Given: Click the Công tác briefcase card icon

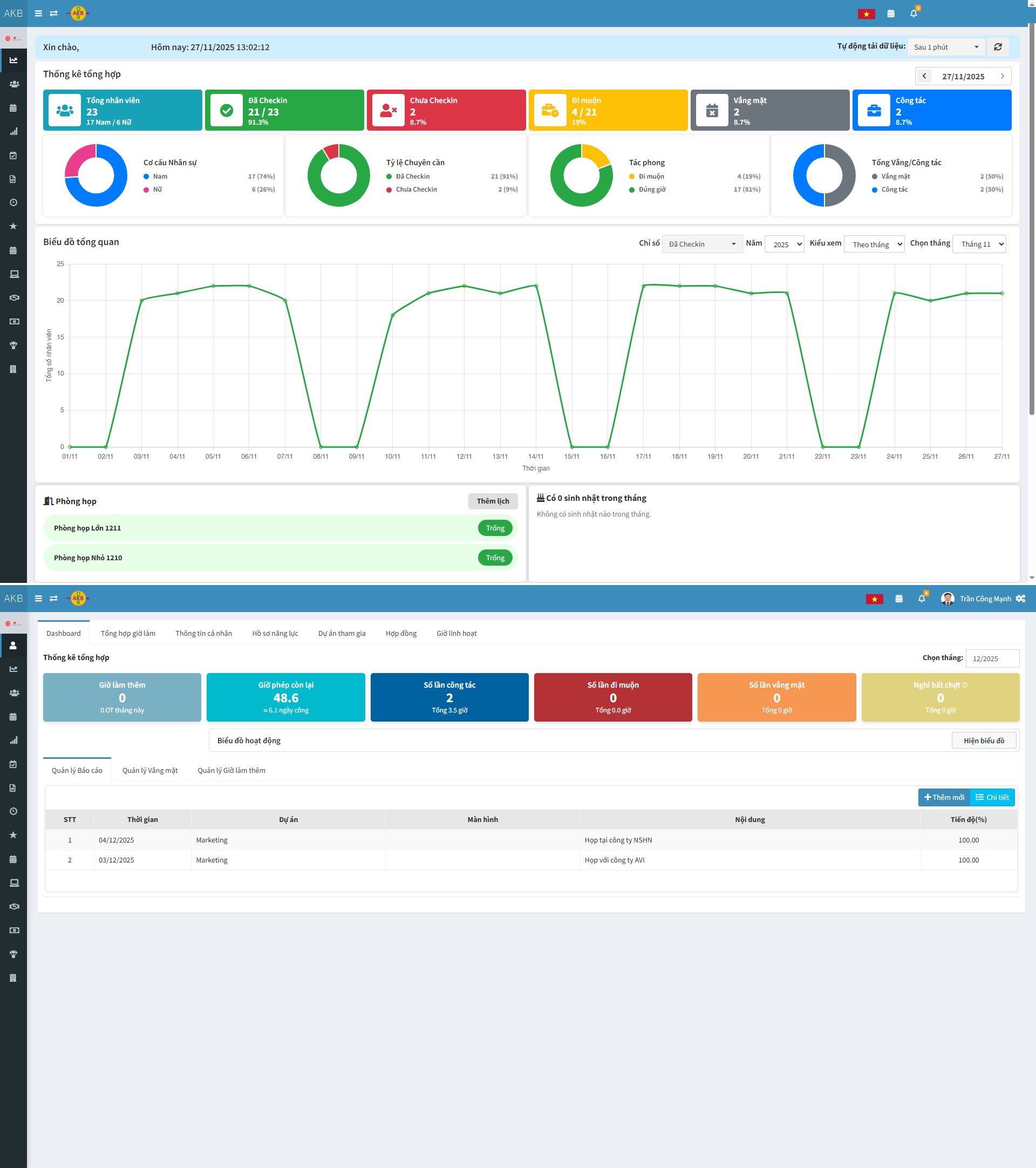Looking at the screenshot, I should tap(874, 110).
